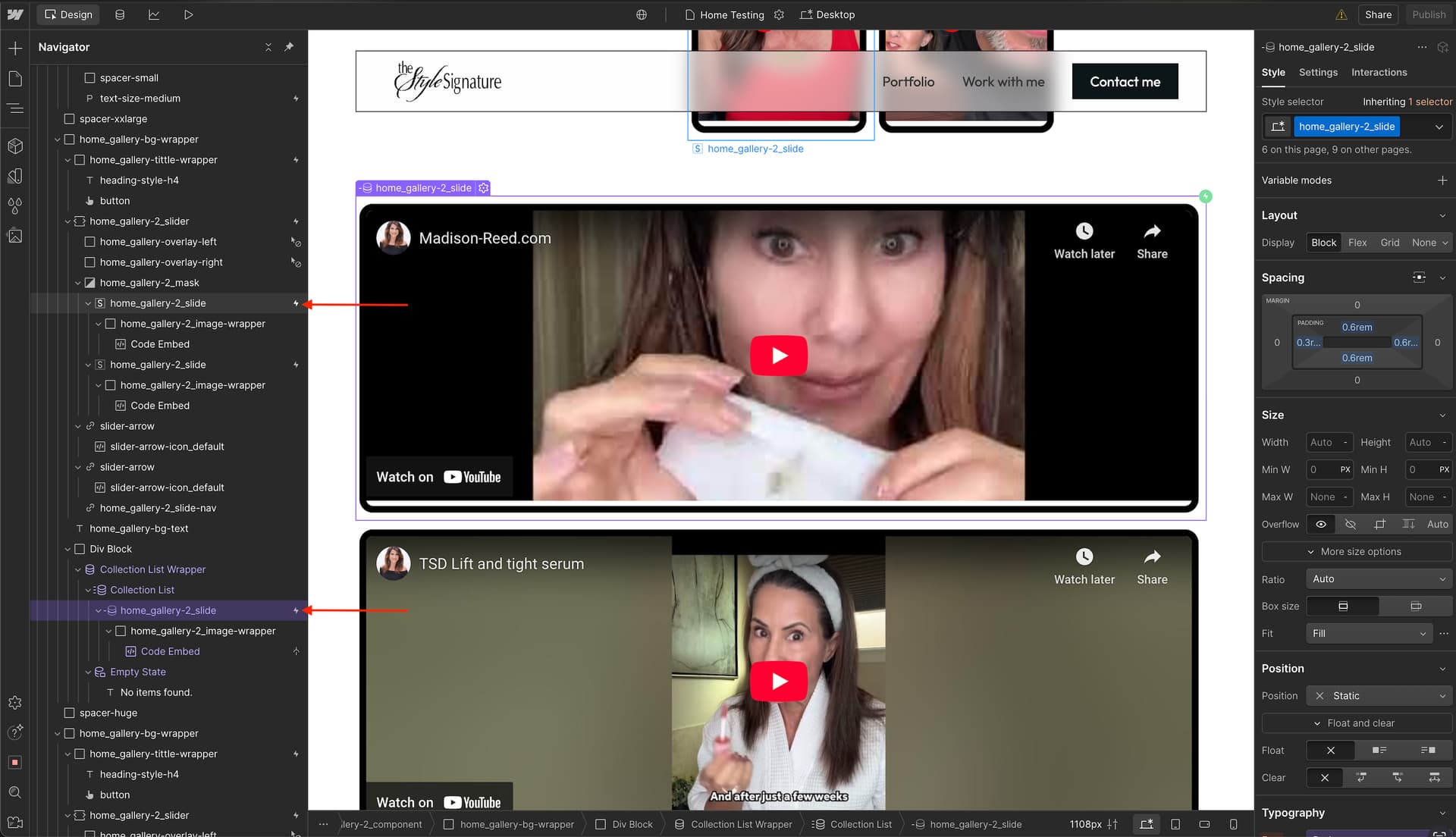Set overflow to visible eye icon

click(1321, 524)
